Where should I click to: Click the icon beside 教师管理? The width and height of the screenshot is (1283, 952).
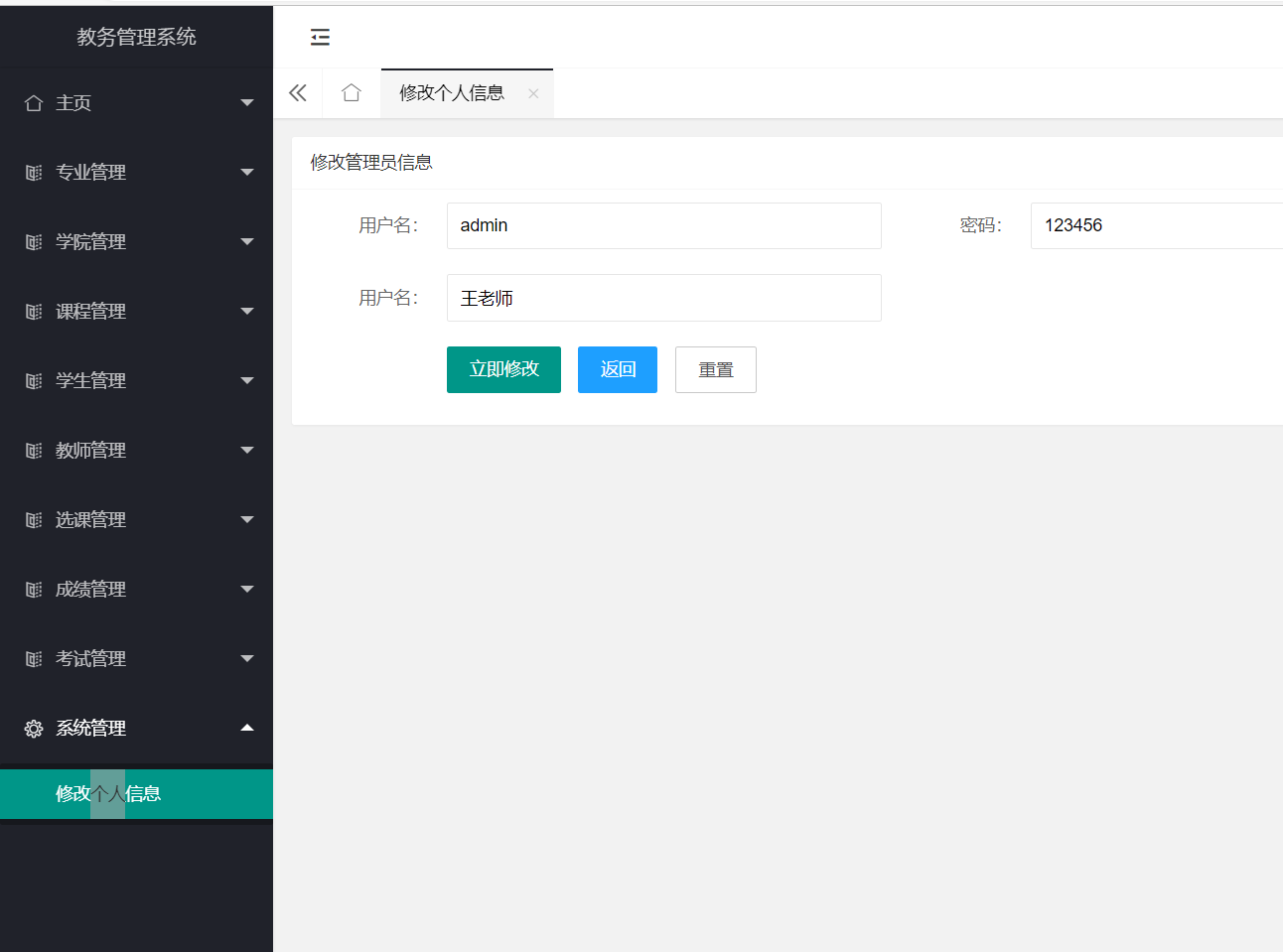tap(34, 451)
